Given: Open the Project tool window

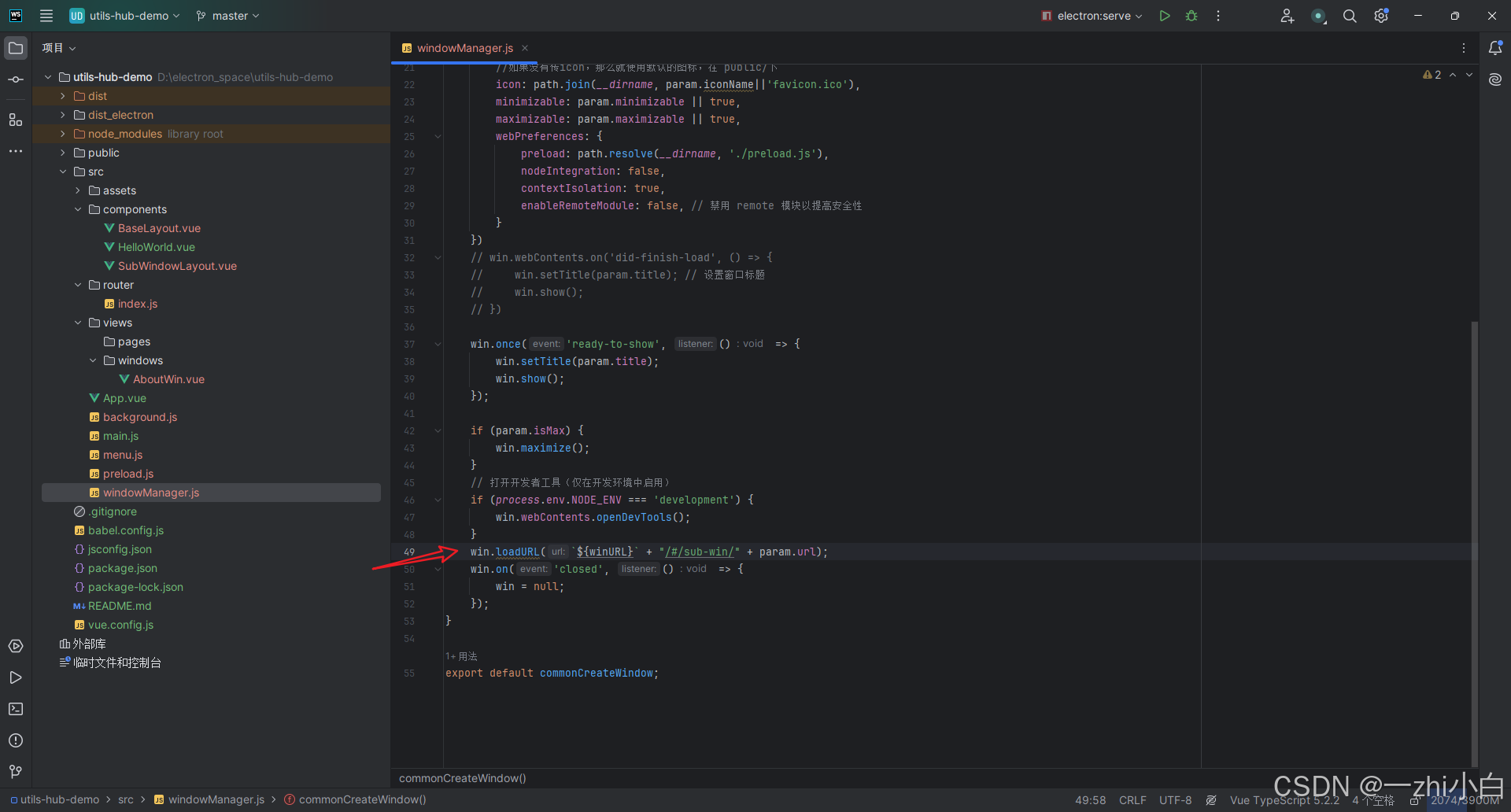Looking at the screenshot, I should (x=16, y=48).
